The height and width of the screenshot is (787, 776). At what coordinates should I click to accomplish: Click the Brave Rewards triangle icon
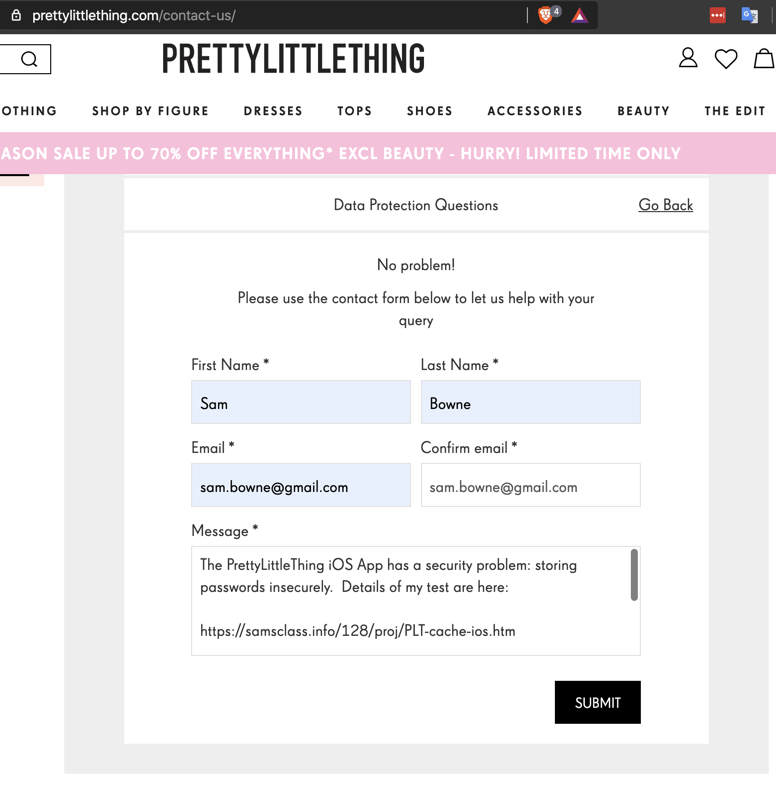pos(580,15)
